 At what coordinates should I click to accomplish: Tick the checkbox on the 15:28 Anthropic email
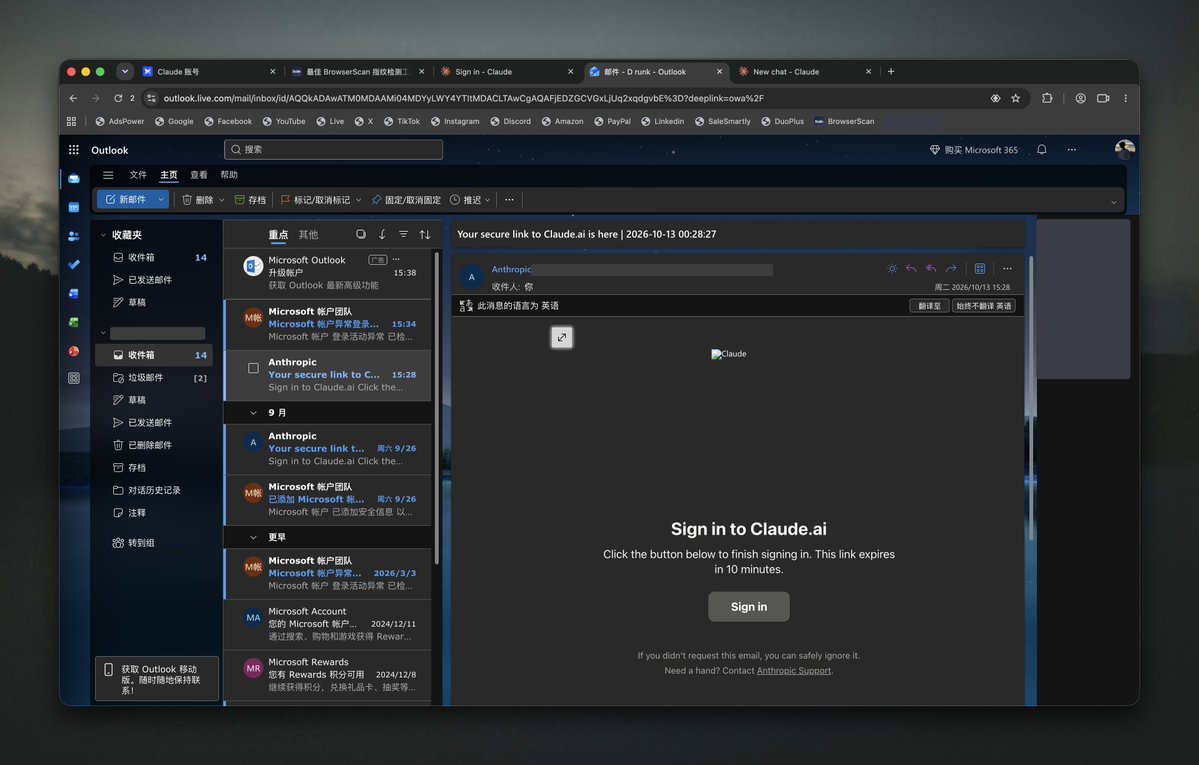point(253,368)
